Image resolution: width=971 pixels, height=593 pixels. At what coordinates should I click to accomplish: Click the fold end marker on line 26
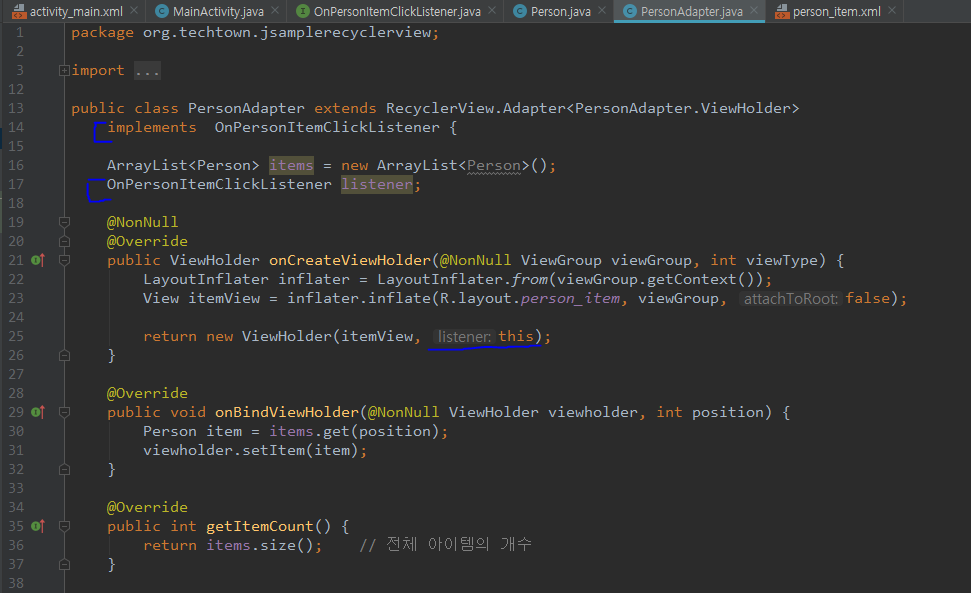[64, 355]
